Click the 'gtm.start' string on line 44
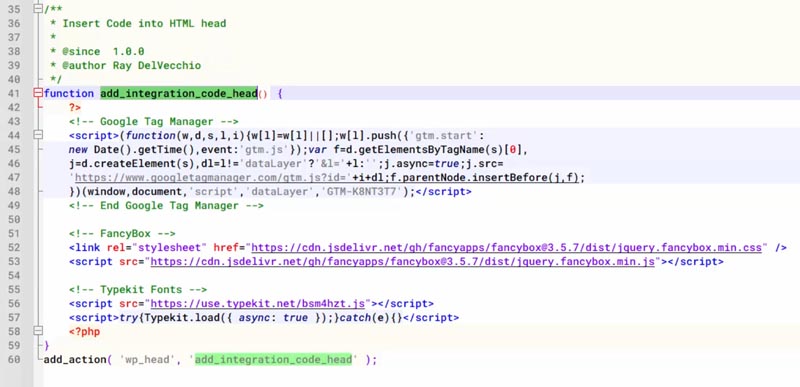This screenshot has height=387, width=800. [443, 136]
